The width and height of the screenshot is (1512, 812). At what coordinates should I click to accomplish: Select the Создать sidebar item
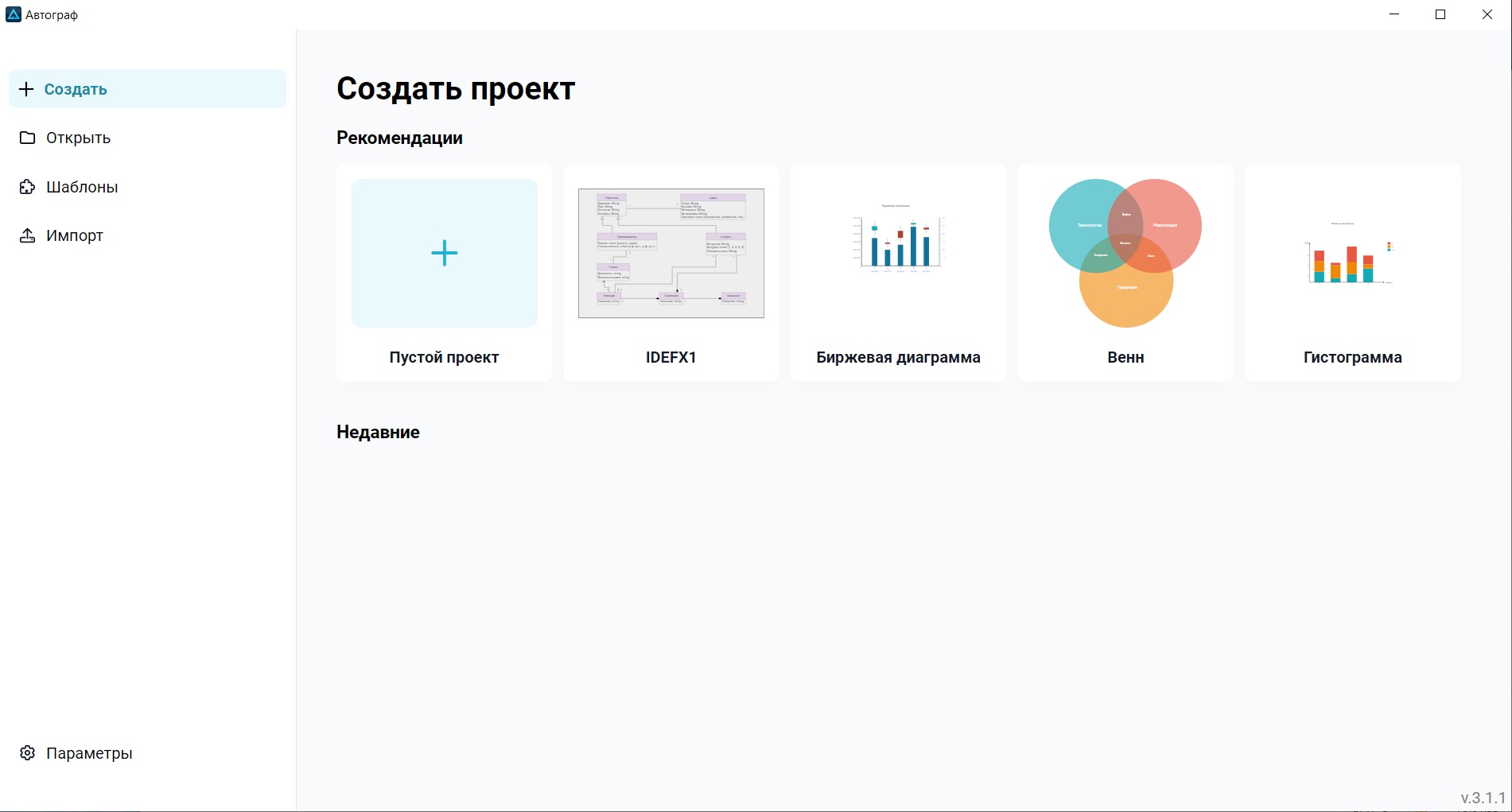pyautogui.click(x=76, y=89)
